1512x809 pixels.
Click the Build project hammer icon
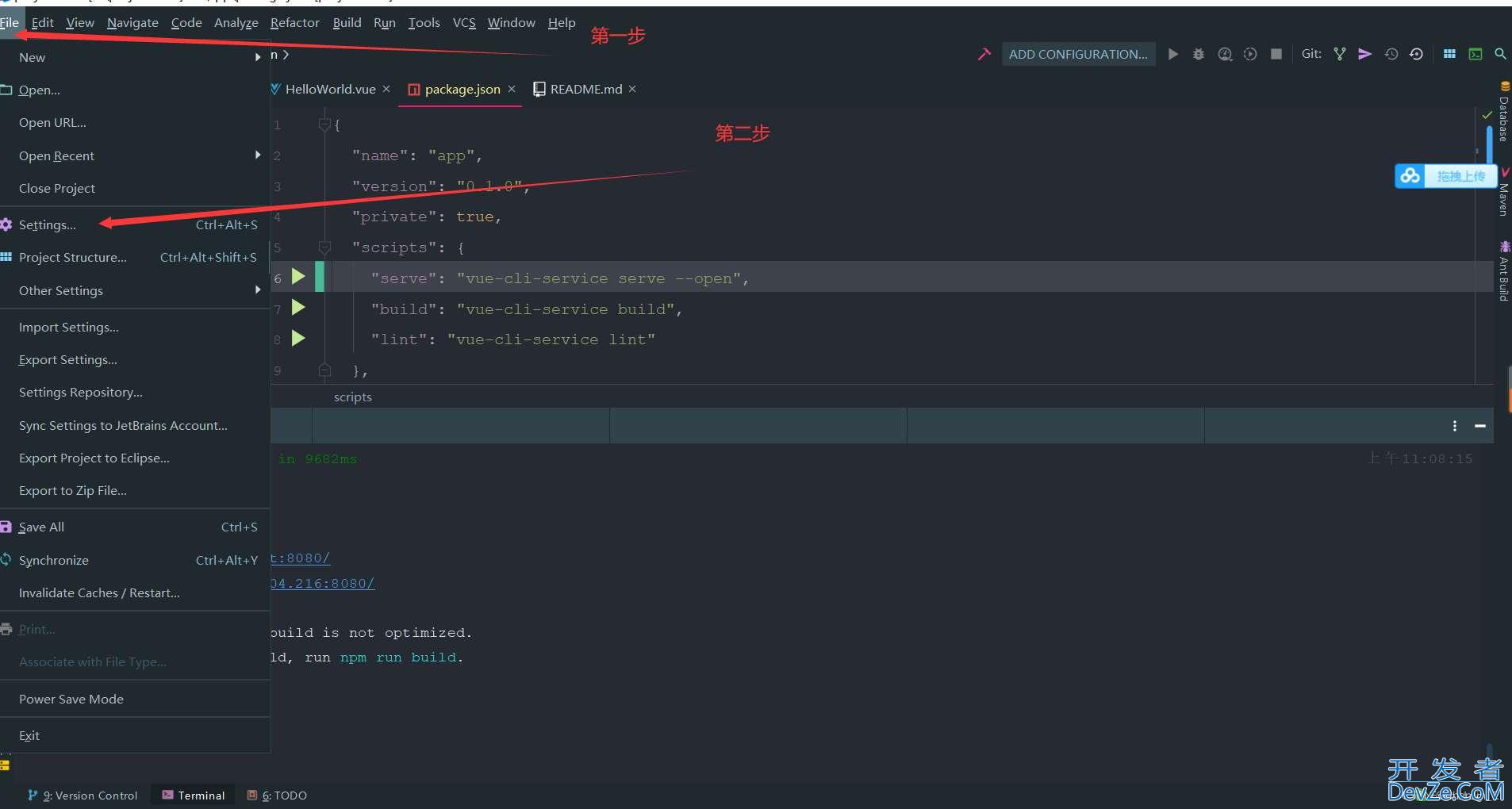pyautogui.click(x=984, y=54)
